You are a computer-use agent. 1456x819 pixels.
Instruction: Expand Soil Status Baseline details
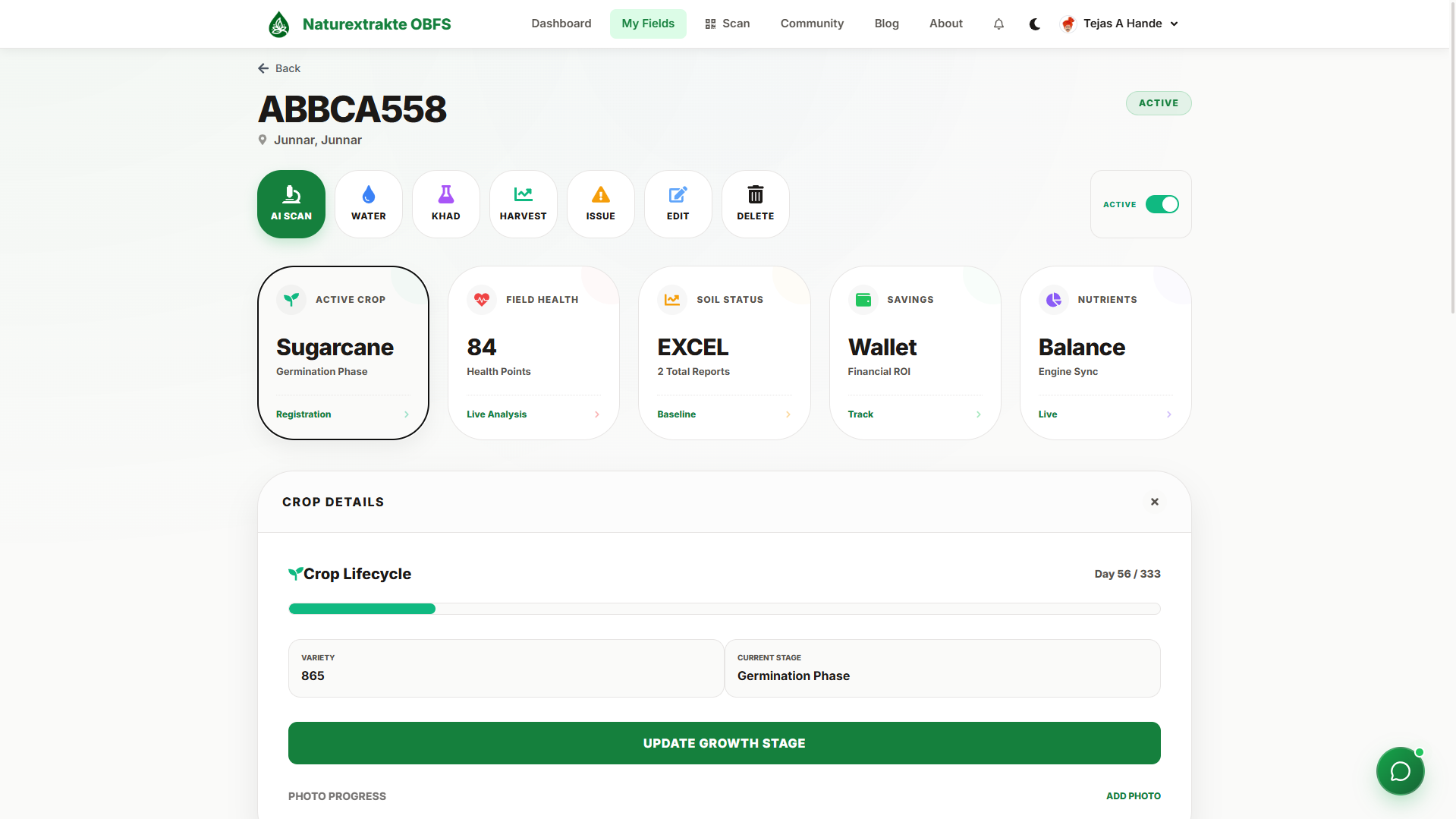(788, 414)
